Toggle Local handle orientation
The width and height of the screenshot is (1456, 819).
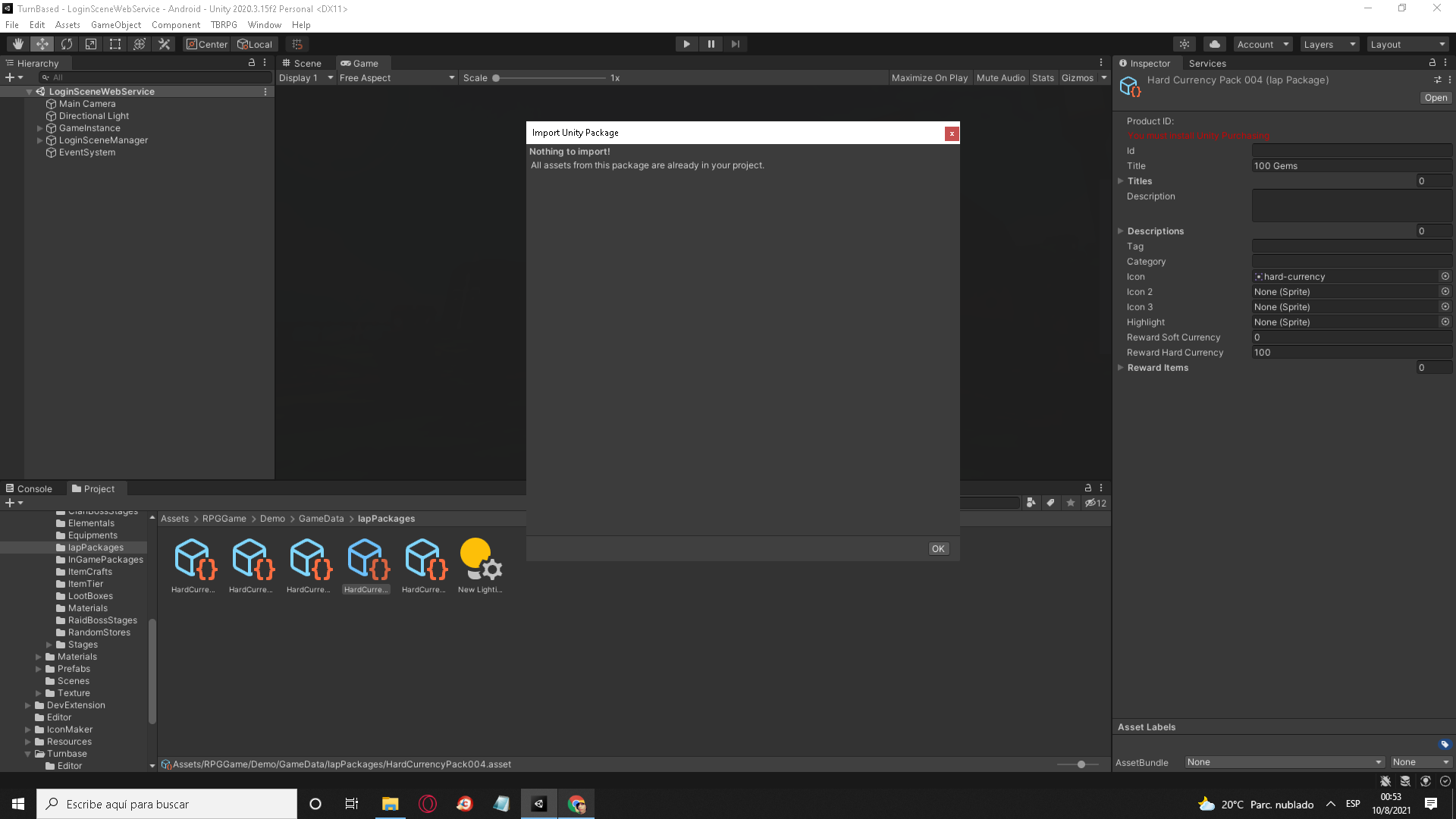pyautogui.click(x=255, y=43)
